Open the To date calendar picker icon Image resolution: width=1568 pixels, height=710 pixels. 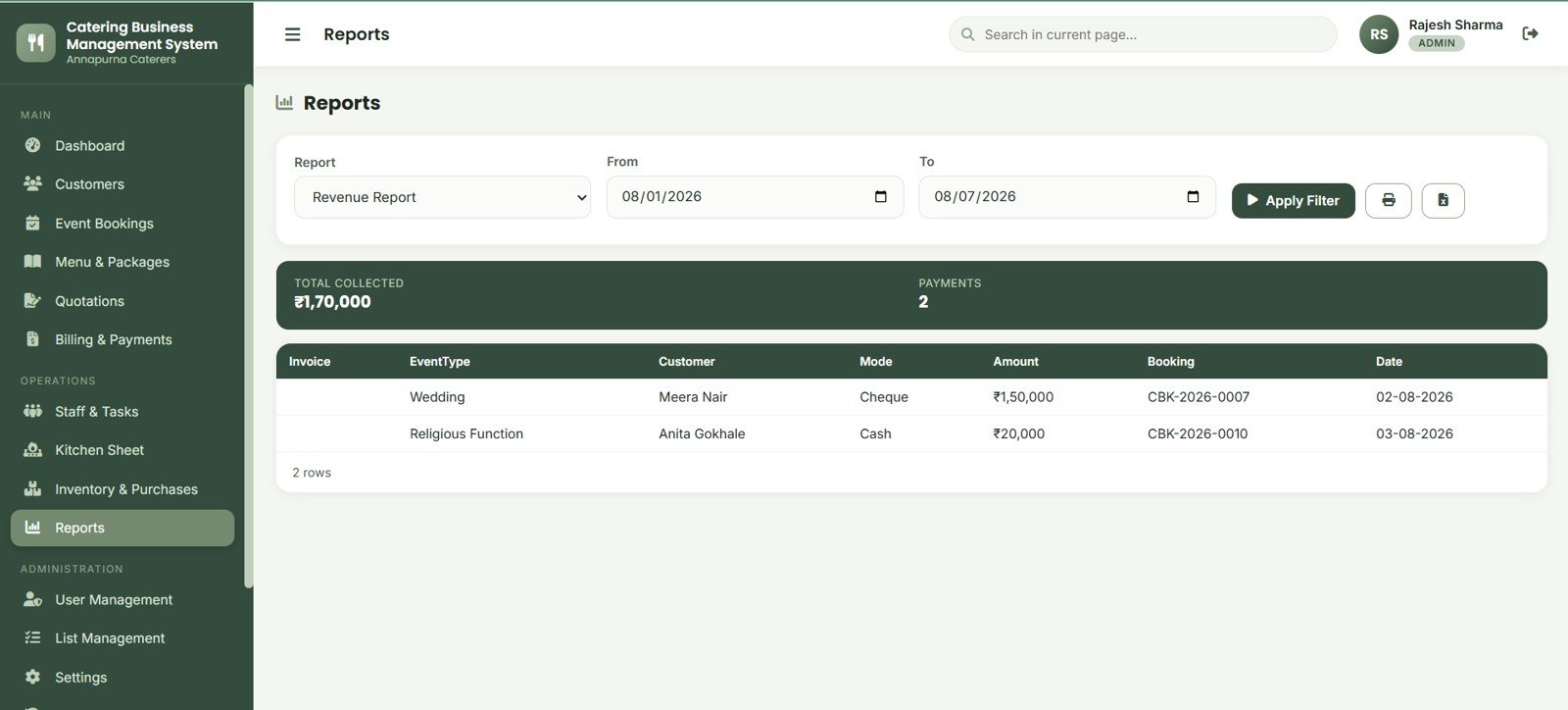click(x=1193, y=196)
